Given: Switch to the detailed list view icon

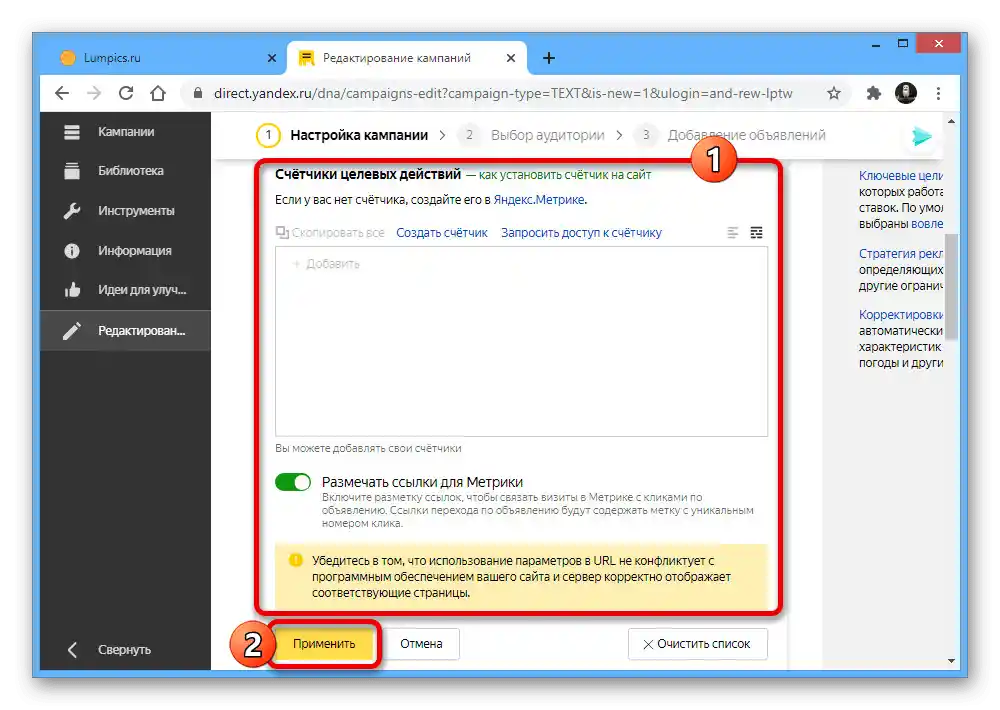Looking at the screenshot, I should 756,233.
